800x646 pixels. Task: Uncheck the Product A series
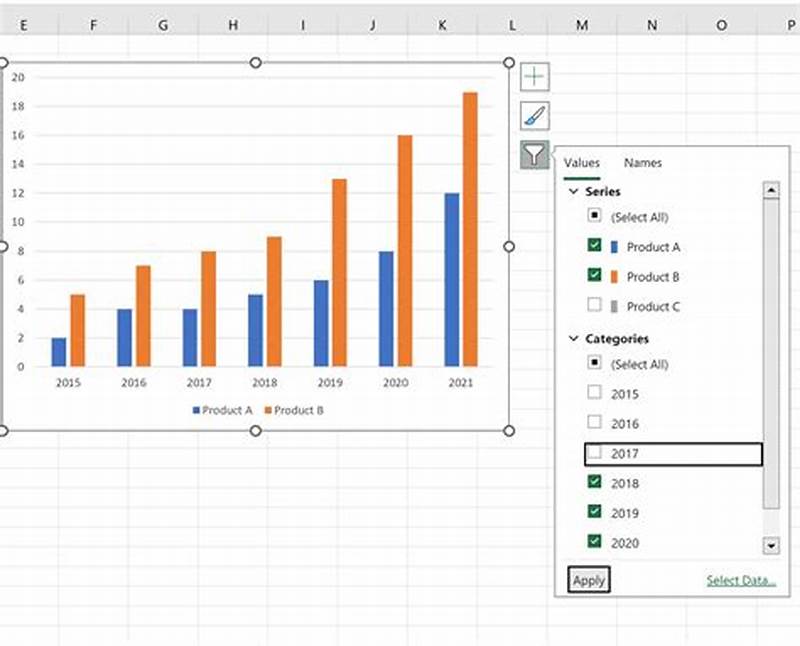pos(595,247)
